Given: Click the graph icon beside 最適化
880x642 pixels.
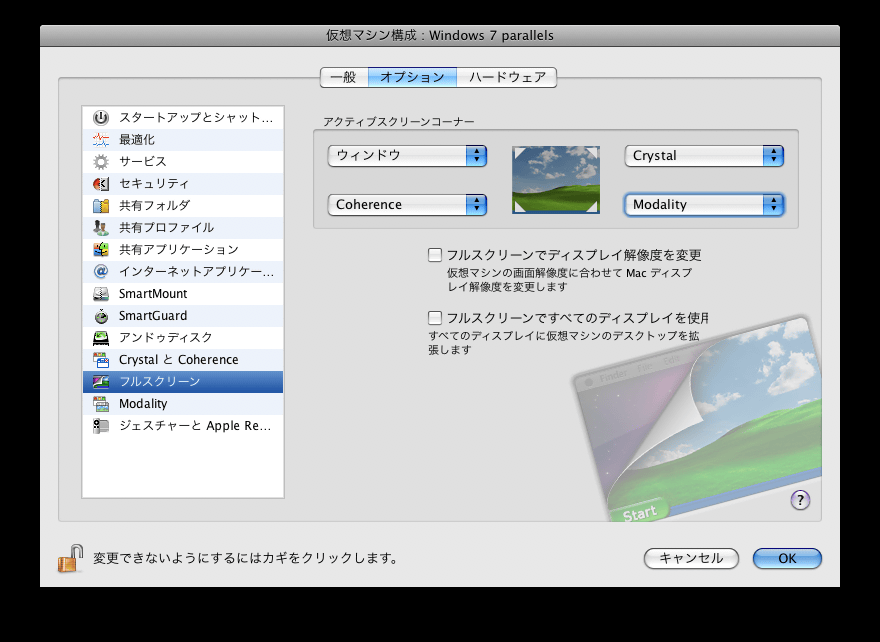Looking at the screenshot, I should pos(100,140).
